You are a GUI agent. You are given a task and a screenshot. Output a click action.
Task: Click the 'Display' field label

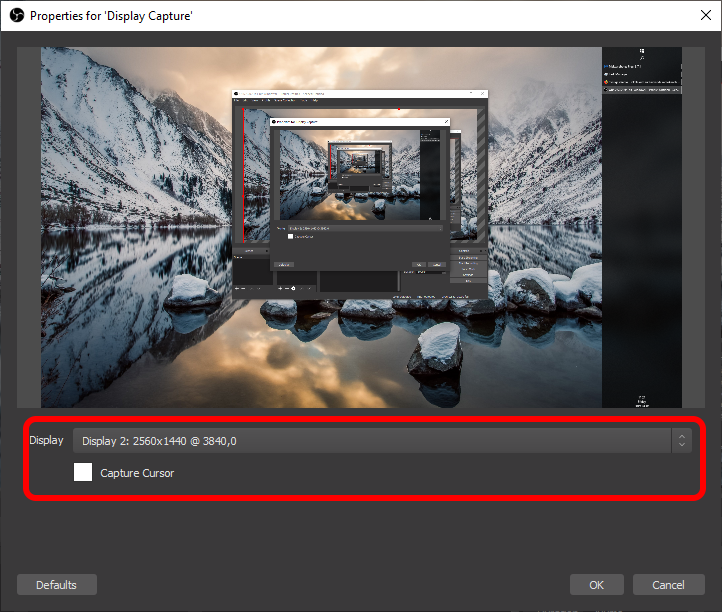tap(46, 440)
